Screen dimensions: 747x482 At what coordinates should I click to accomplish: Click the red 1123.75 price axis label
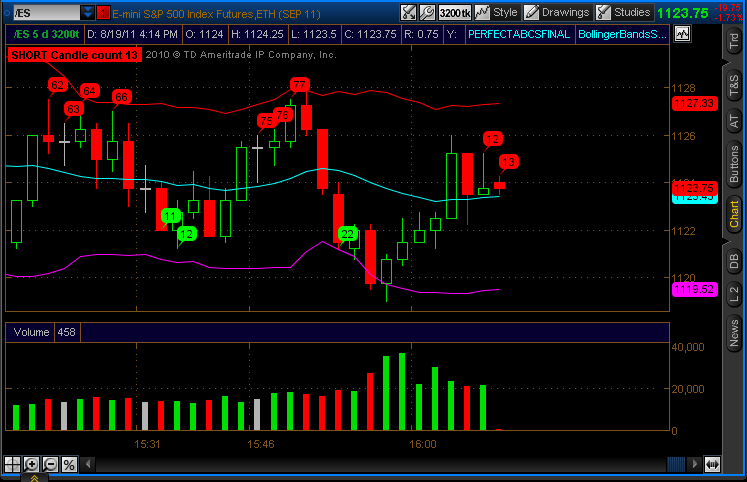[694, 188]
